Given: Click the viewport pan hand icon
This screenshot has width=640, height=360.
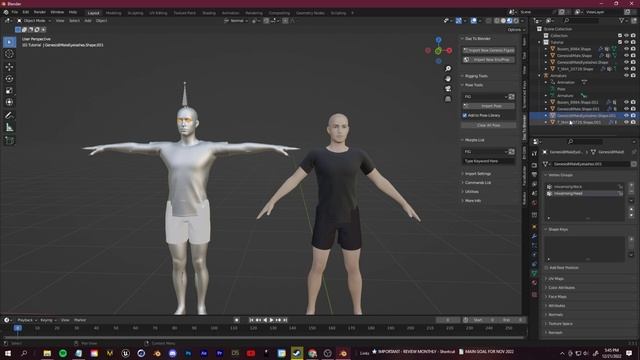Looking at the screenshot, I should click(448, 78).
